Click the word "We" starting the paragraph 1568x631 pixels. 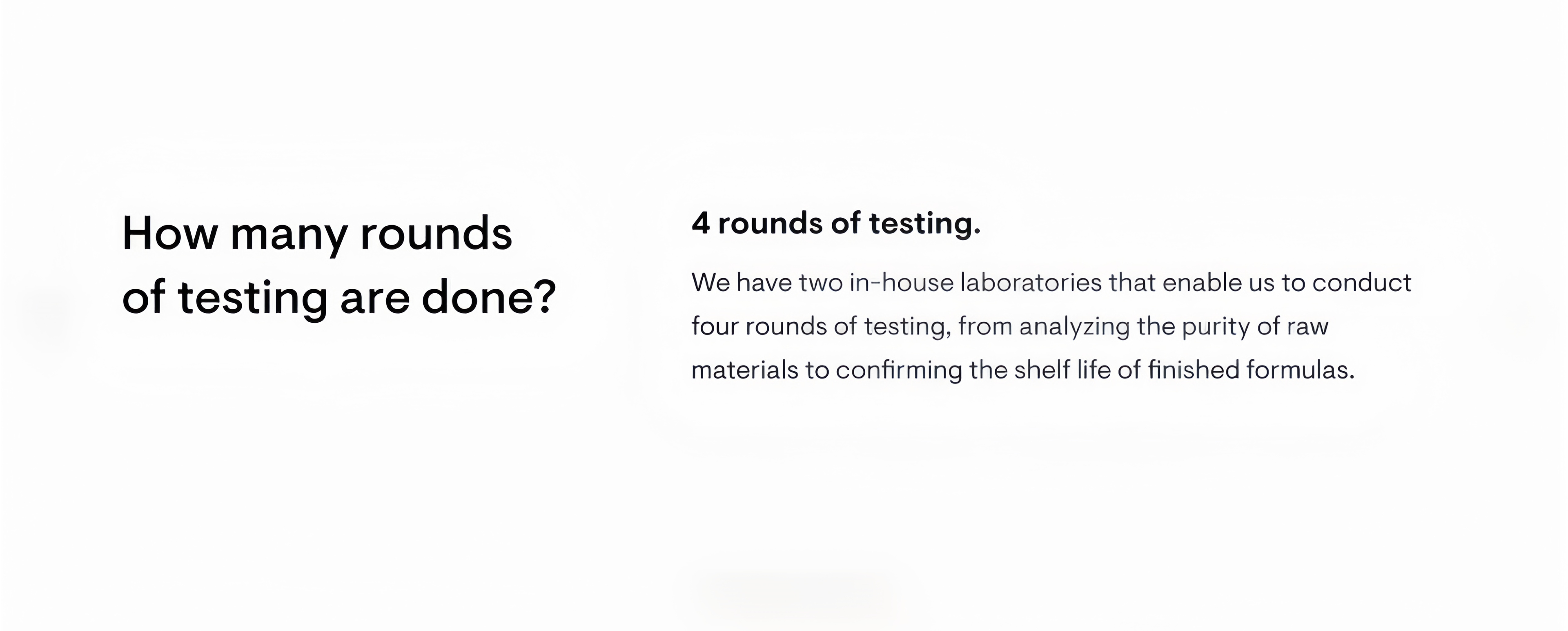(x=710, y=283)
